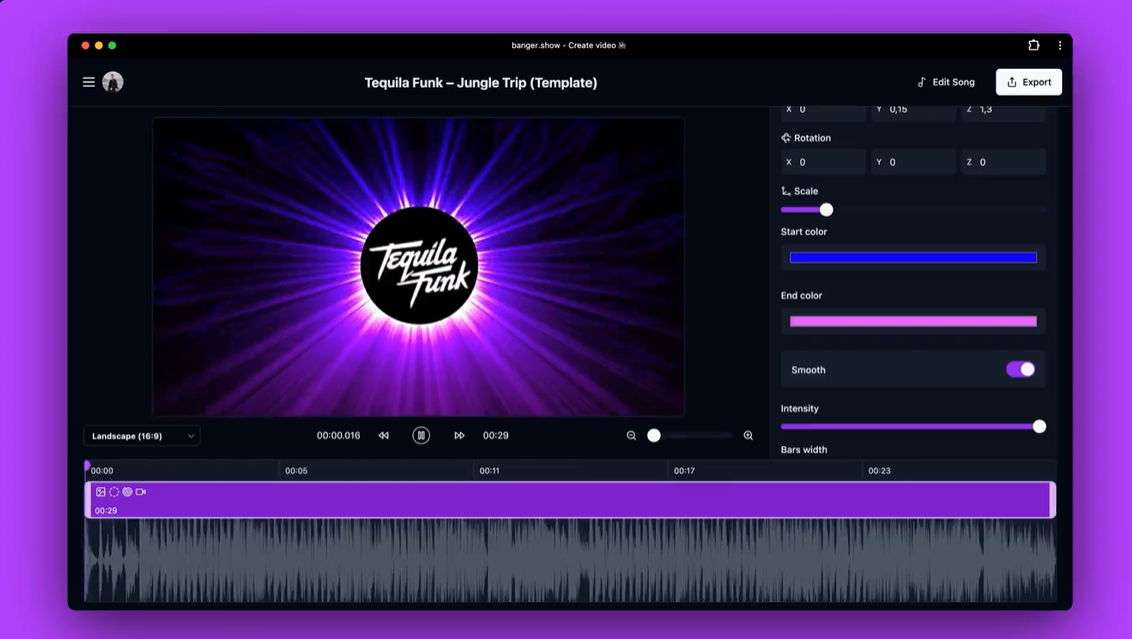
Task: Click the Rotation icon in properties panel
Action: [x=785, y=138]
